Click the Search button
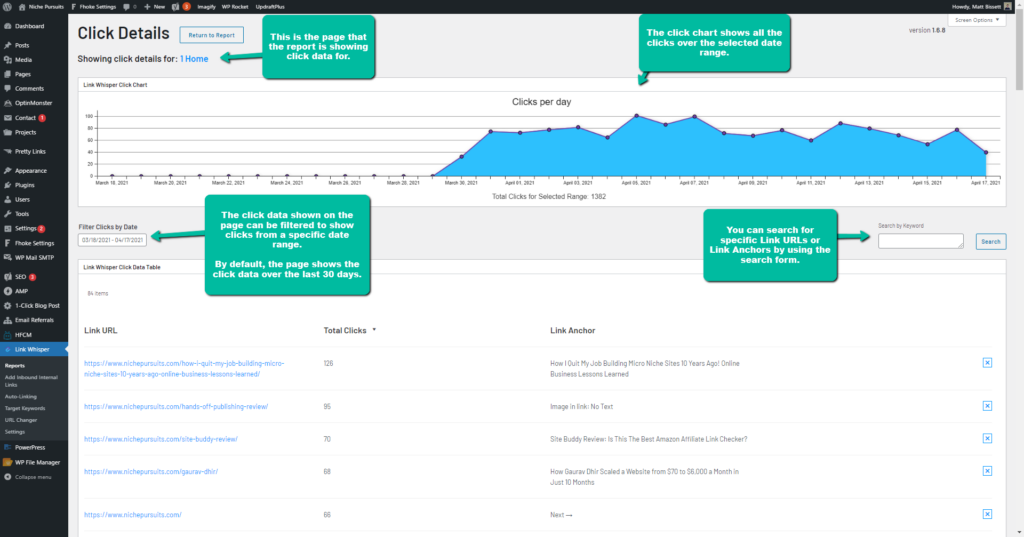 991,241
